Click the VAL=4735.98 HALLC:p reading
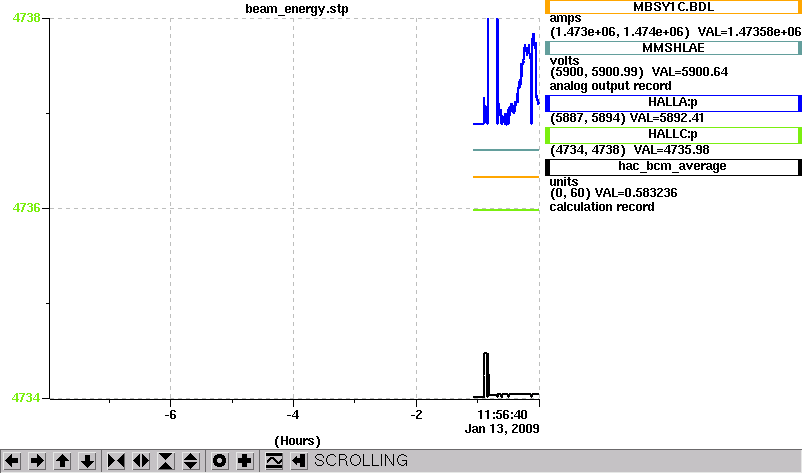Viewport: 802px width, 473px height. [x=672, y=150]
